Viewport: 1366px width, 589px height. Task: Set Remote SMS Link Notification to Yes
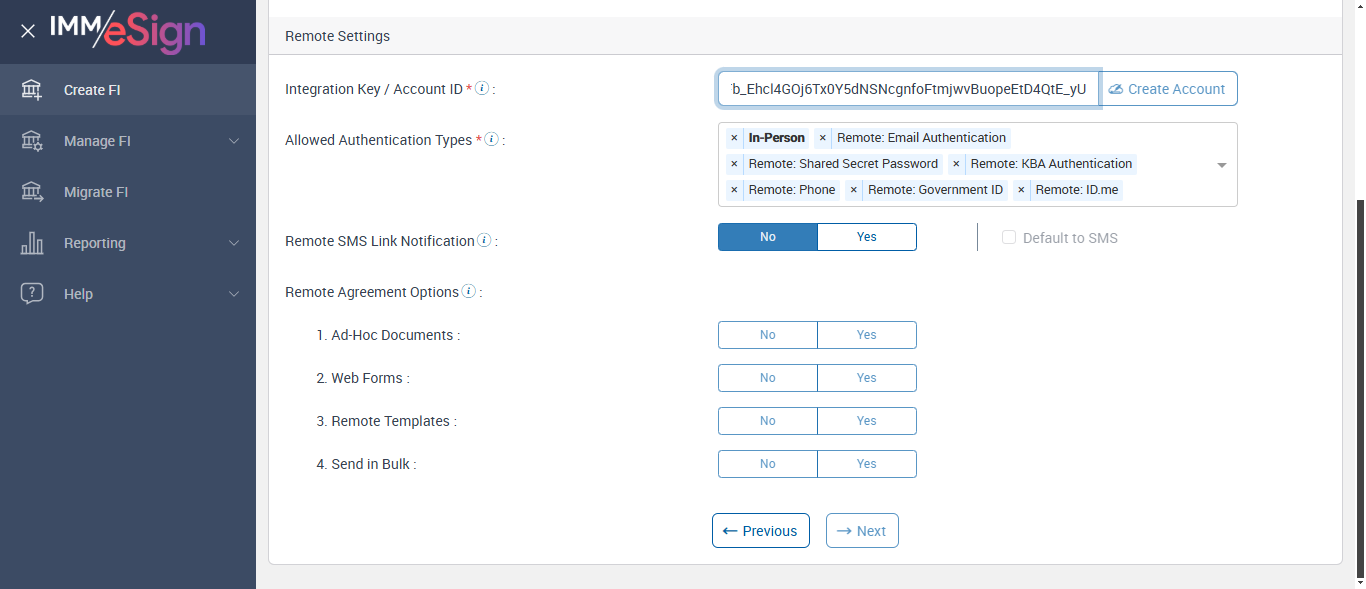click(x=866, y=237)
